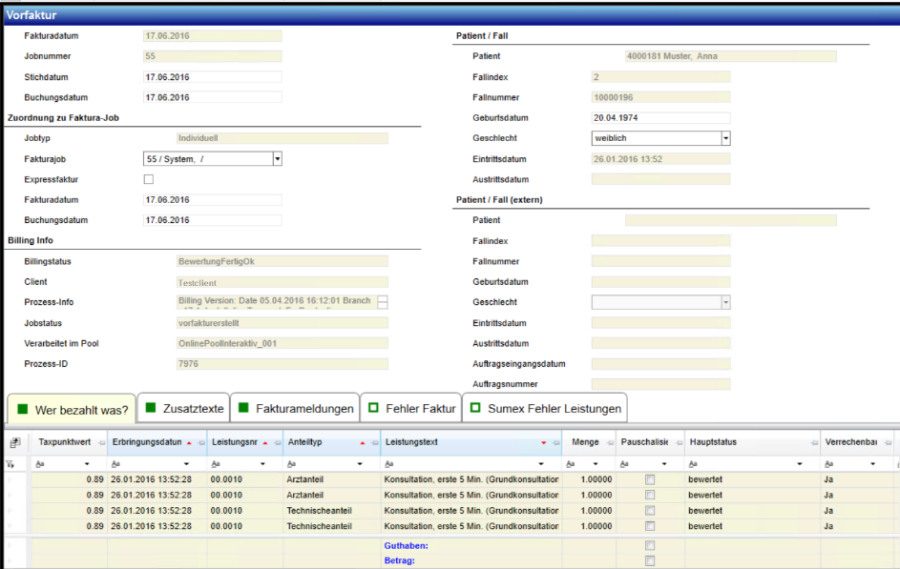Switch to the Zusatztexte tab
Screen dimensions: 900x569
point(183,408)
